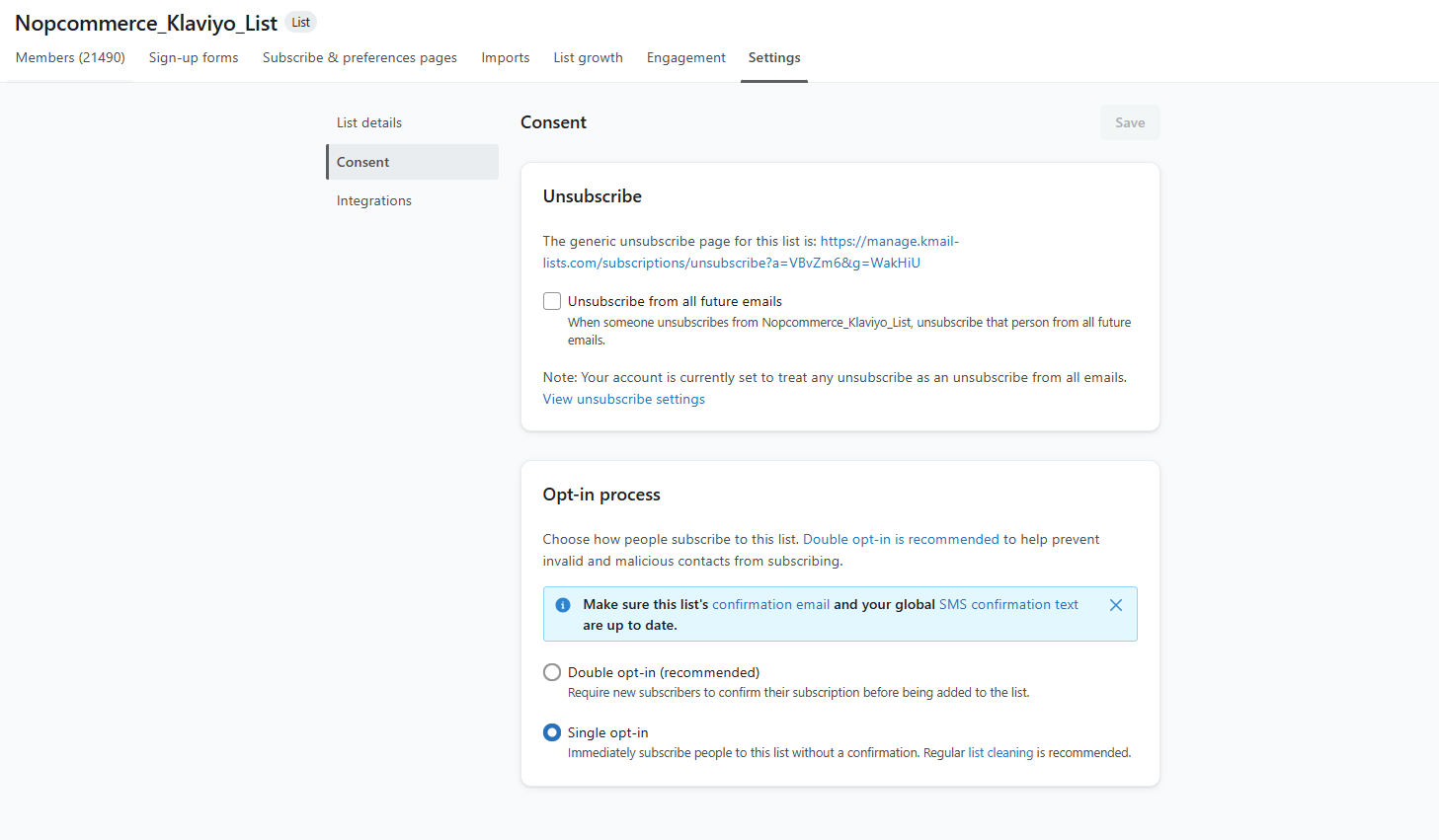This screenshot has width=1439, height=840.
Task: Follow the list cleaning link
Action: click(x=1000, y=752)
